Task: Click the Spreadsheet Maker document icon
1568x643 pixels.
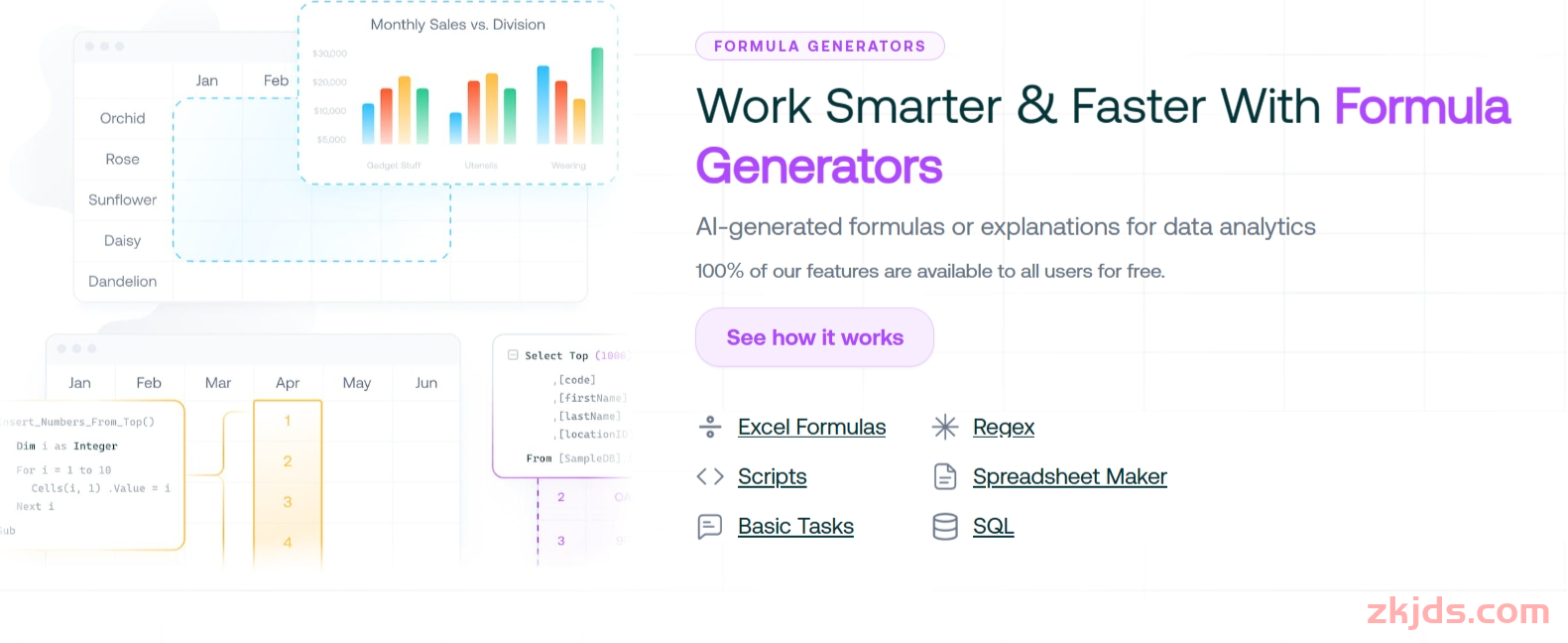Action: coord(945,476)
